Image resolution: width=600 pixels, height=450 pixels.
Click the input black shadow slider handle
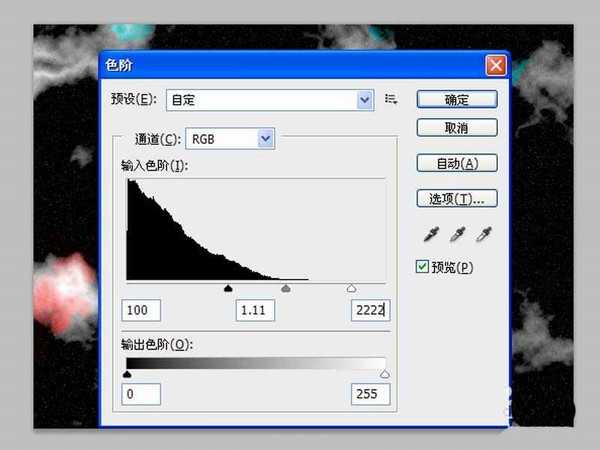[228, 288]
